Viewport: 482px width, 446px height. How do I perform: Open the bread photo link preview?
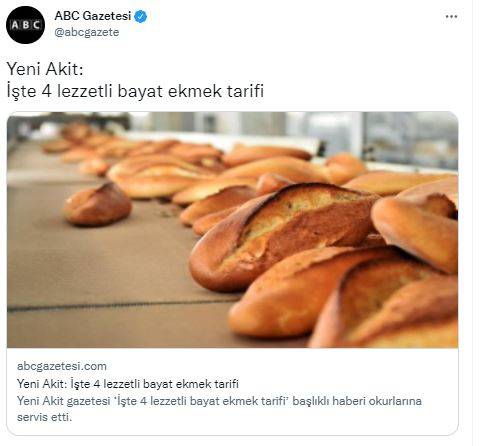click(232, 230)
